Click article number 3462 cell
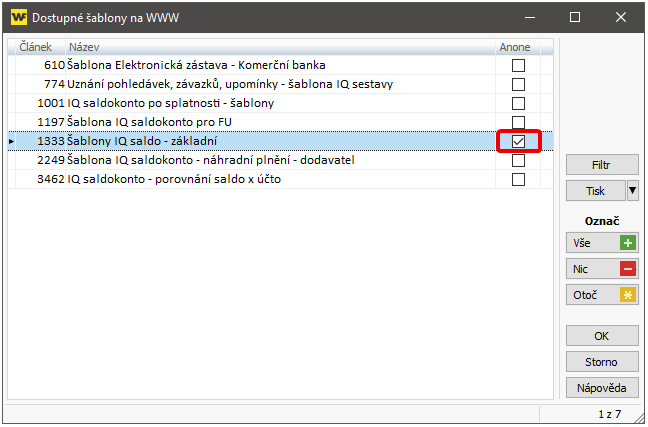The width and height of the screenshot is (648, 427). [40, 179]
